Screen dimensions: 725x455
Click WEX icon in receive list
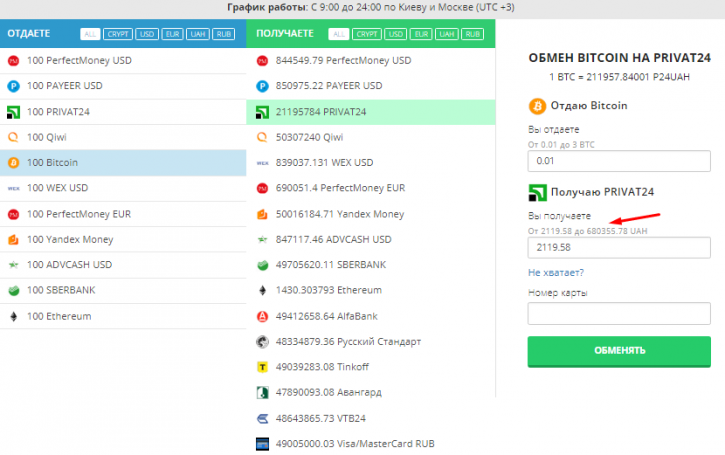click(x=262, y=163)
